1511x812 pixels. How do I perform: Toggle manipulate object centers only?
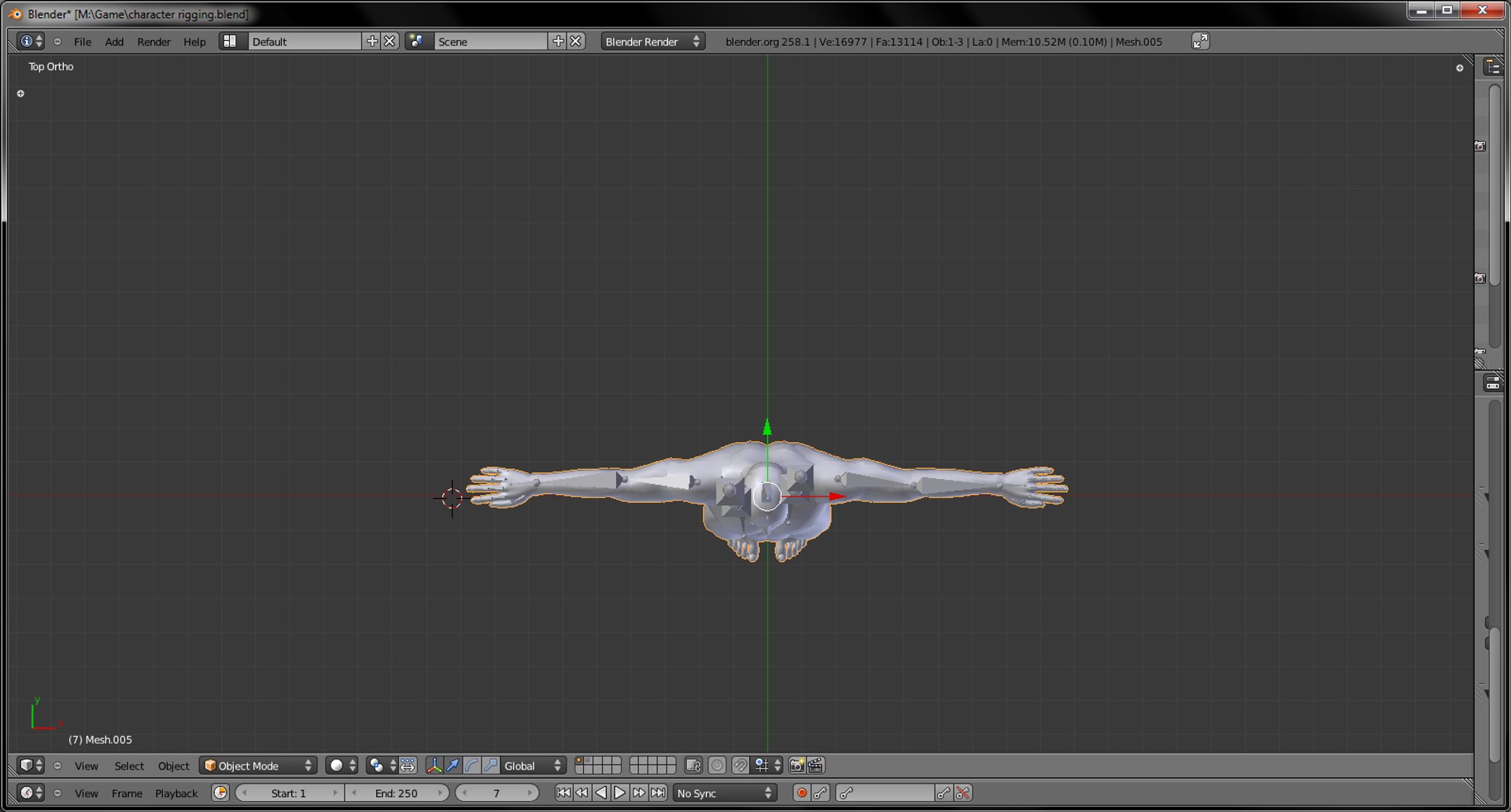click(408, 766)
